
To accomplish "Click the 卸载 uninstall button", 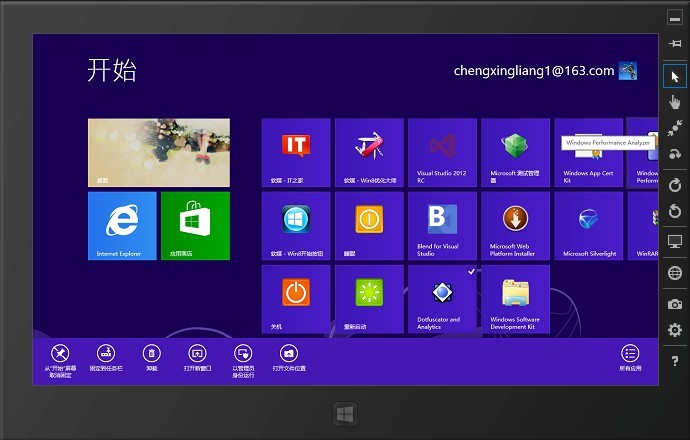I will pos(152,359).
